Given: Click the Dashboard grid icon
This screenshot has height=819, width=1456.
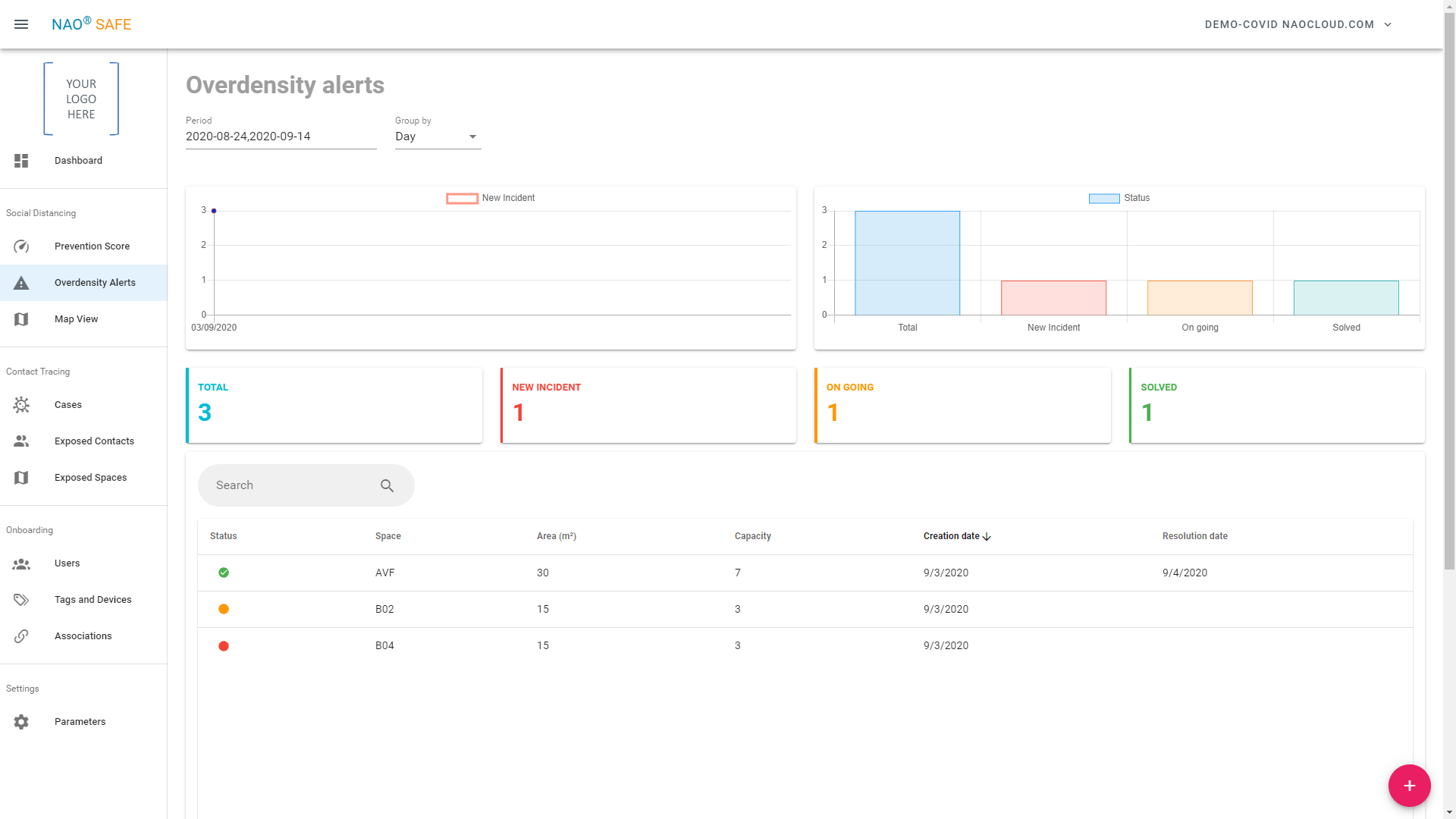Looking at the screenshot, I should click(21, 161).
